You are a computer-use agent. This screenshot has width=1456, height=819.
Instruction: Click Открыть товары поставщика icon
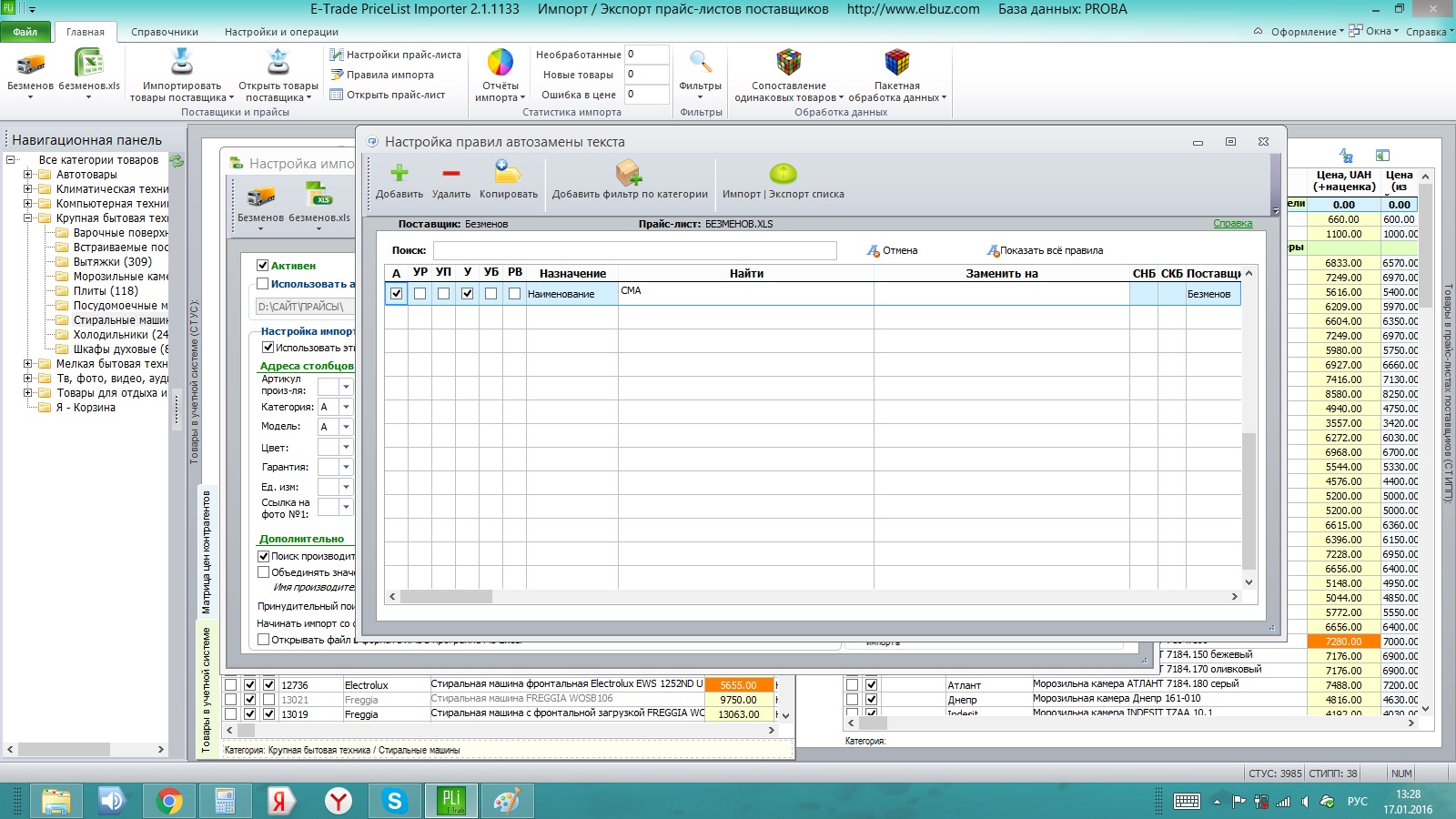(278, 62)
